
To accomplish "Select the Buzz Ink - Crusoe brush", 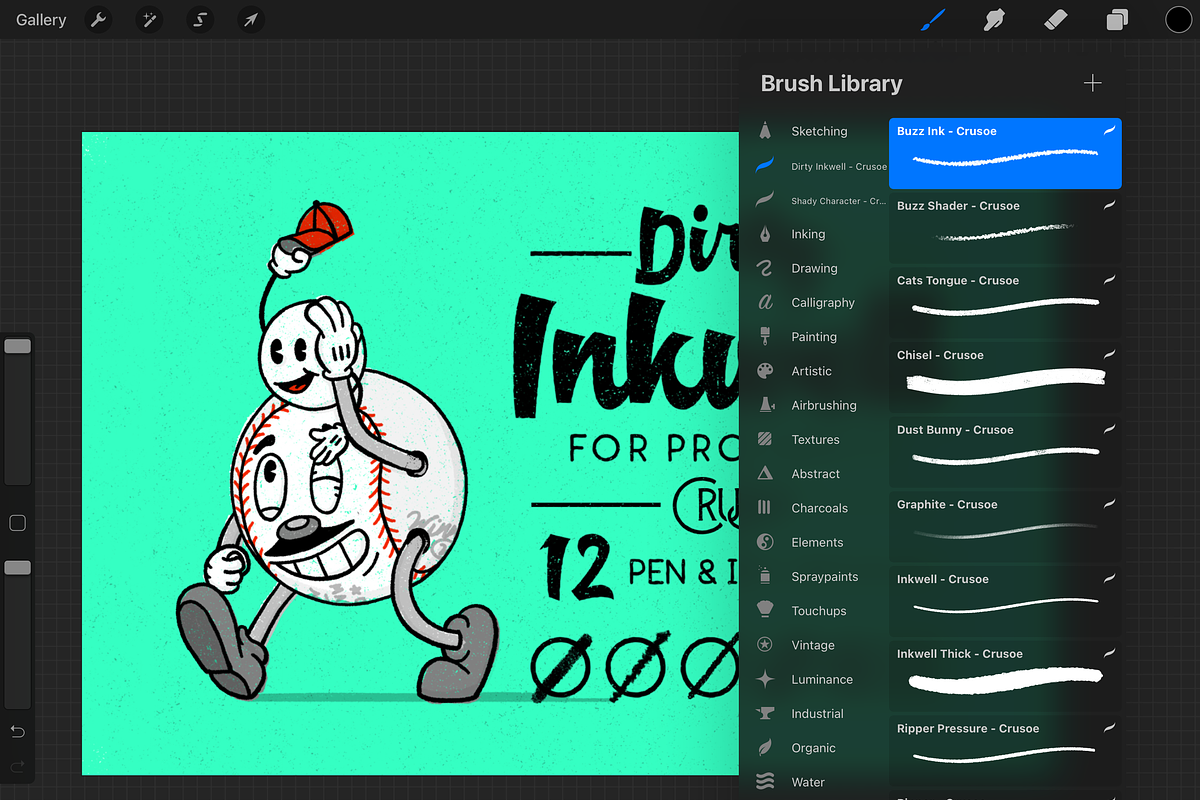I will tap(1005, 154).
